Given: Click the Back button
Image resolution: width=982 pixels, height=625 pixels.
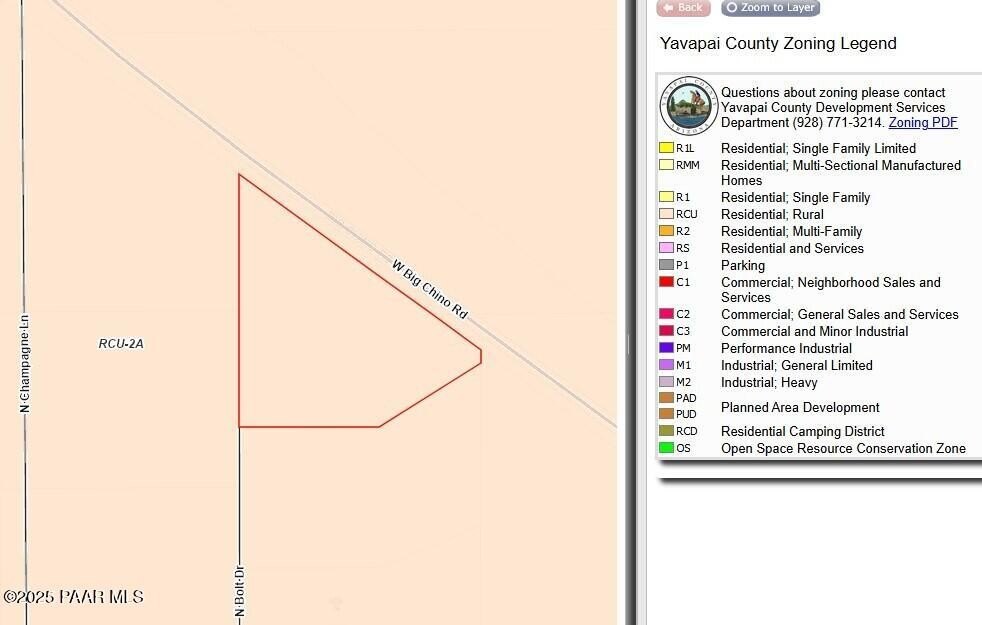Looking at the screenshot, I should pos(683,8).
